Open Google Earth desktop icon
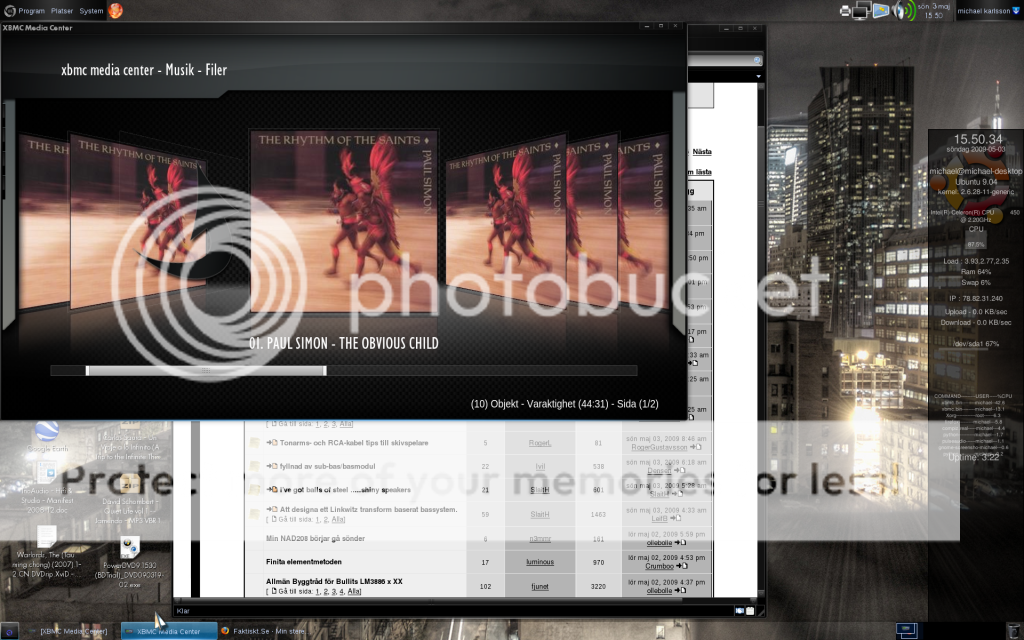 click(46, 433)
